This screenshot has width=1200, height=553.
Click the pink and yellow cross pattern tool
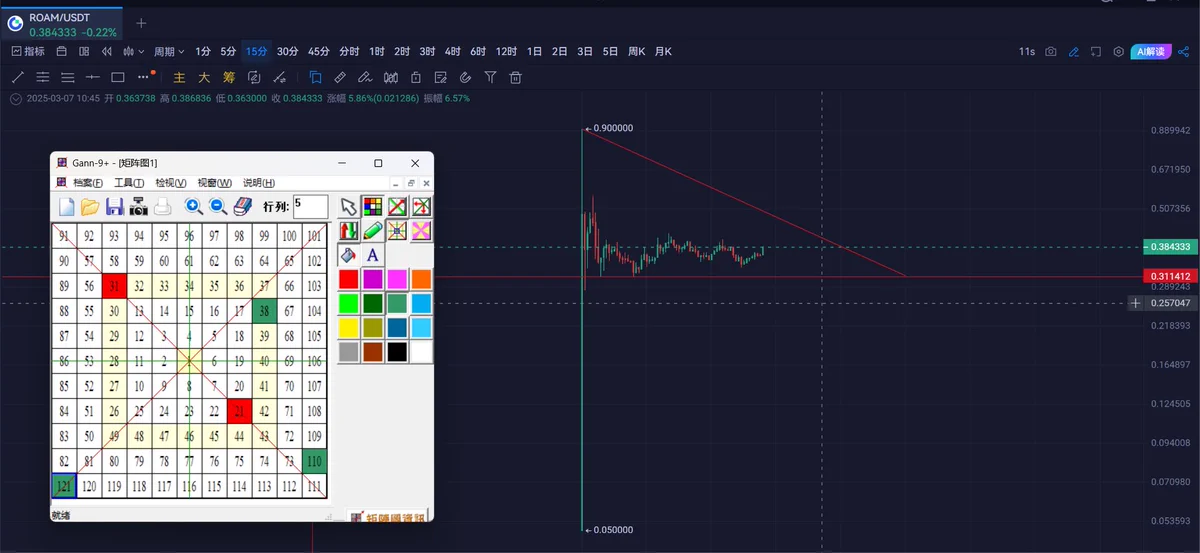click(x=421, y=230)
